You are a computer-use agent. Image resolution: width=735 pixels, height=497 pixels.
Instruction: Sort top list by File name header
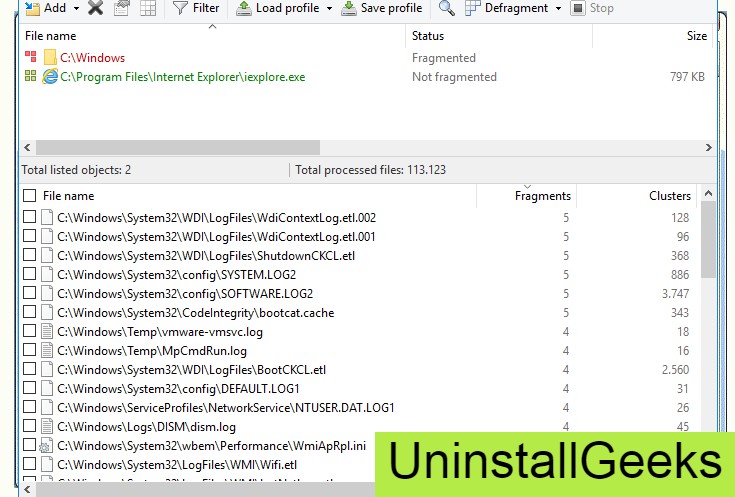[50, 36]
